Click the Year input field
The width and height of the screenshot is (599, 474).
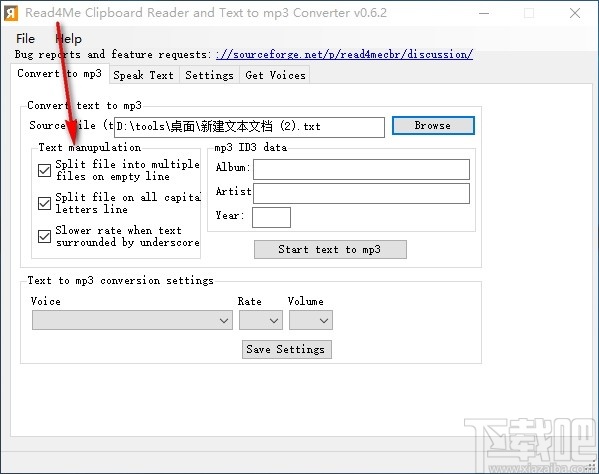[271, 217]
